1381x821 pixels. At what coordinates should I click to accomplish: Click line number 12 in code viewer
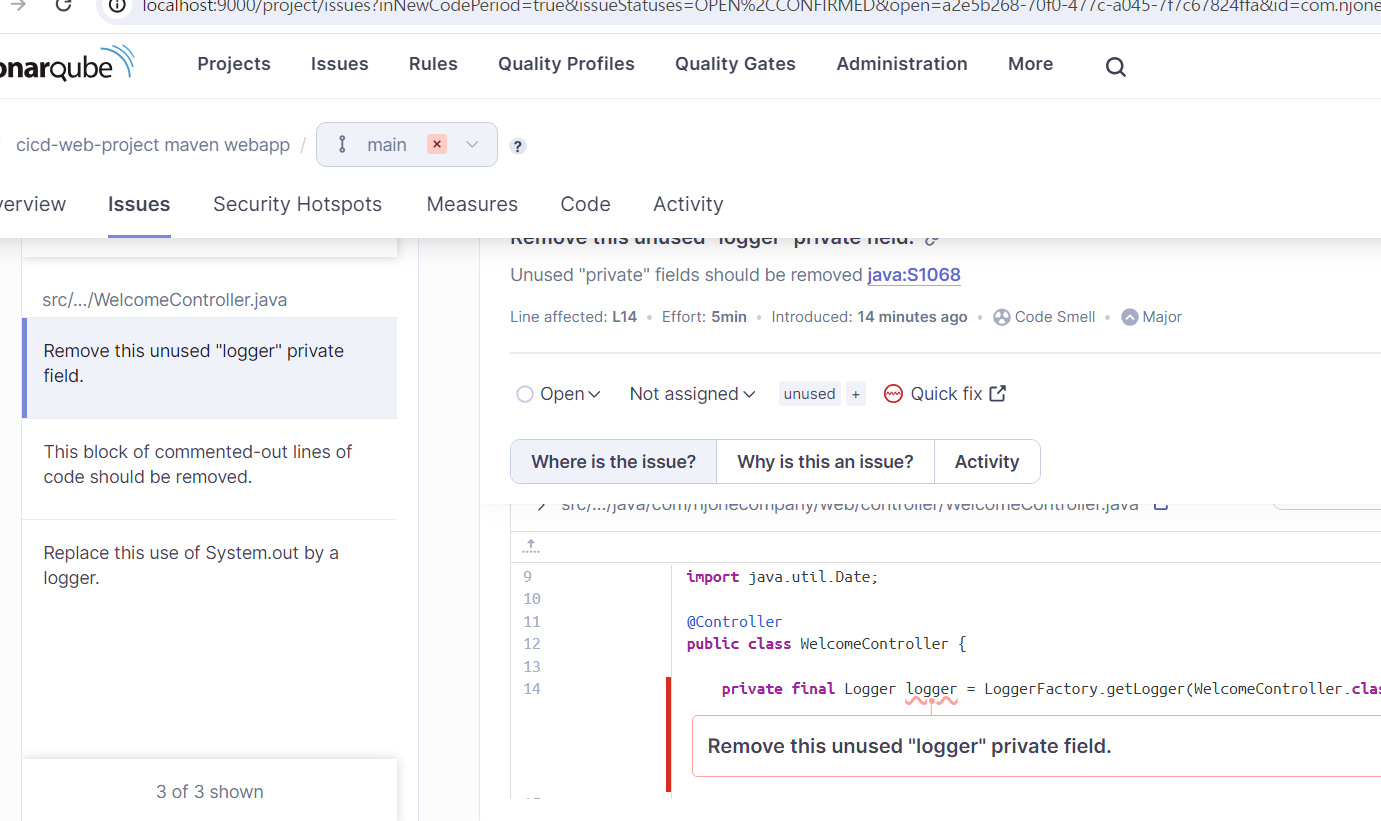(x=531, y=644)
